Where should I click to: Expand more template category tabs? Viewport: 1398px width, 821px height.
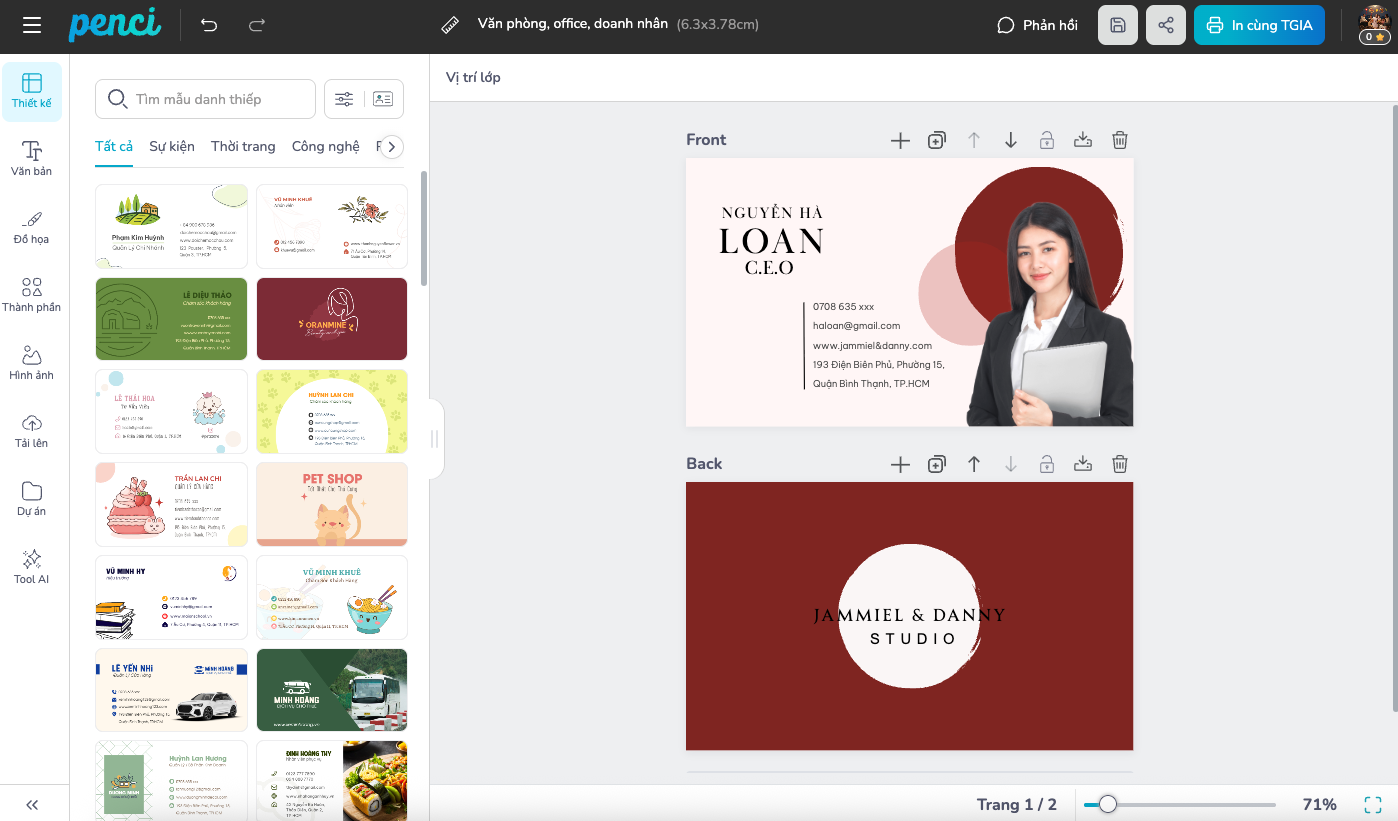pyautogui.click(x=392, y=147)
